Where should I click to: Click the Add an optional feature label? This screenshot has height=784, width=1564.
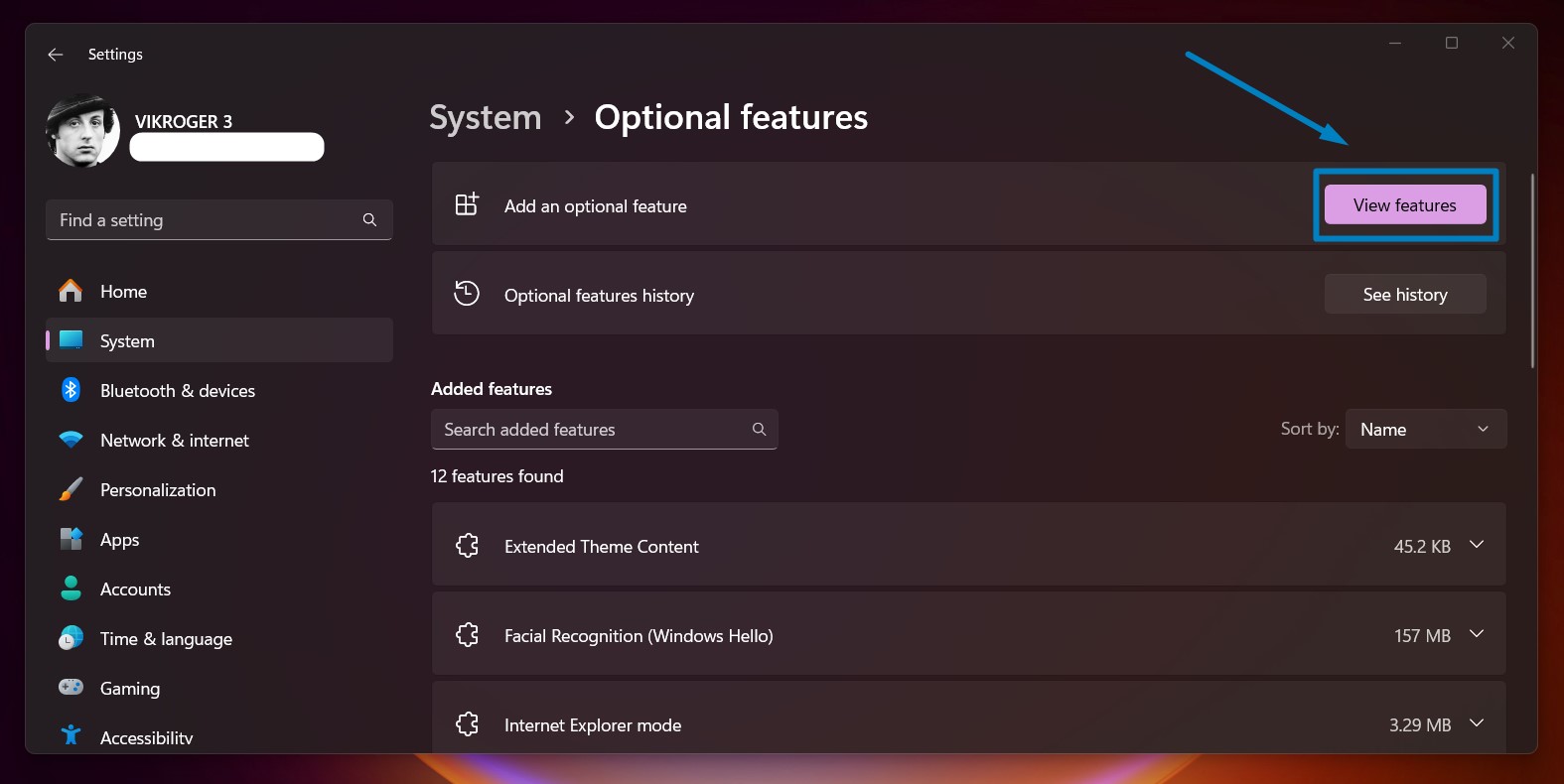point(596,206)
